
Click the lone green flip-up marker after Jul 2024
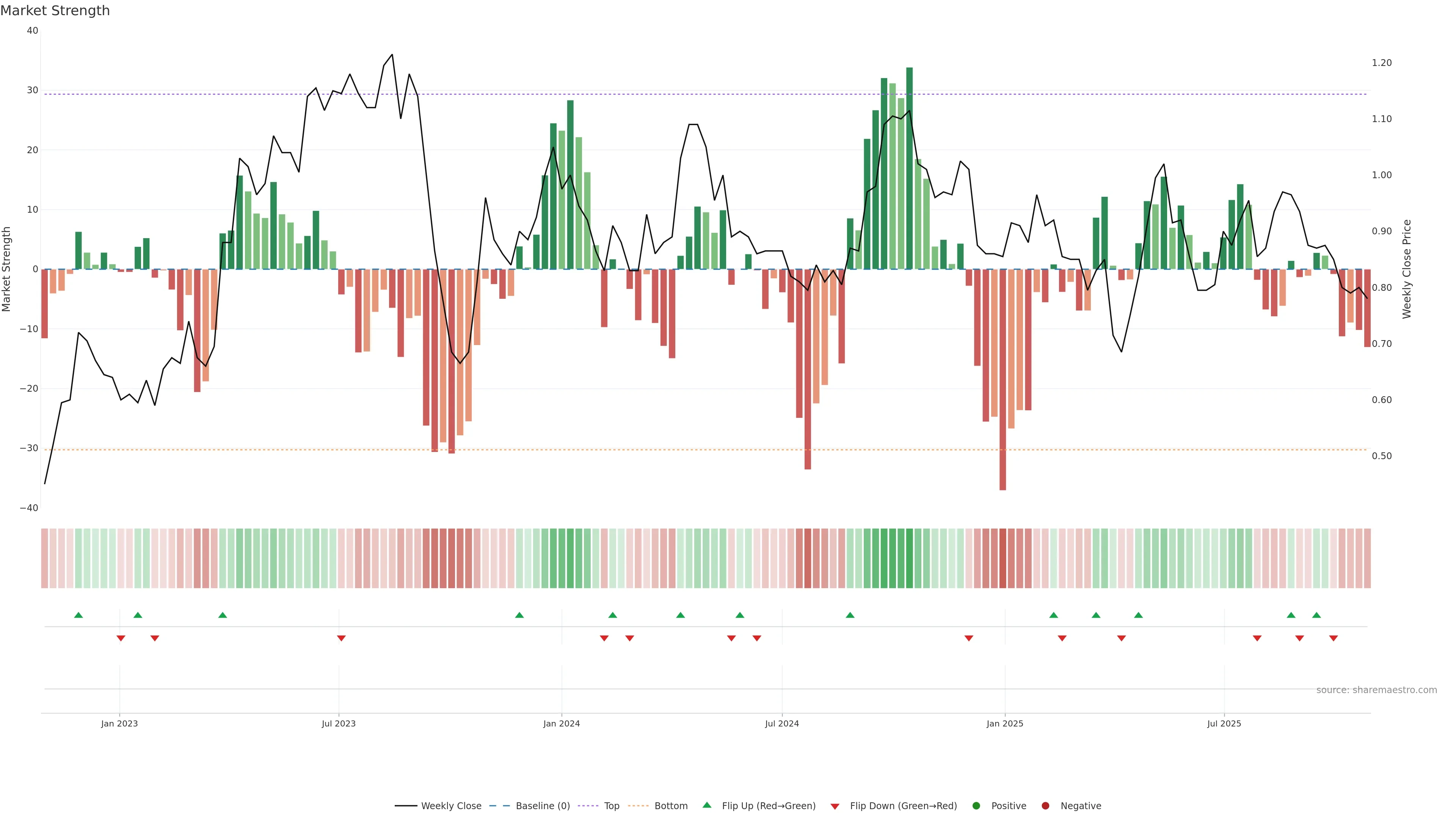[x=850, y=615]
